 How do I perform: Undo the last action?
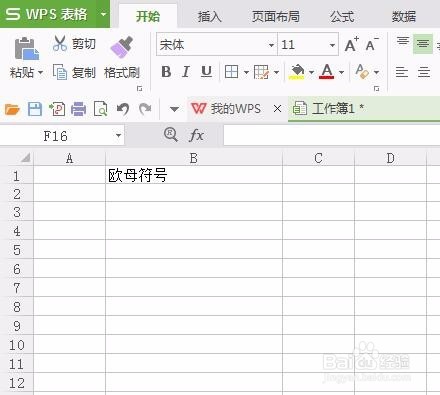click(x=123, y=109)
